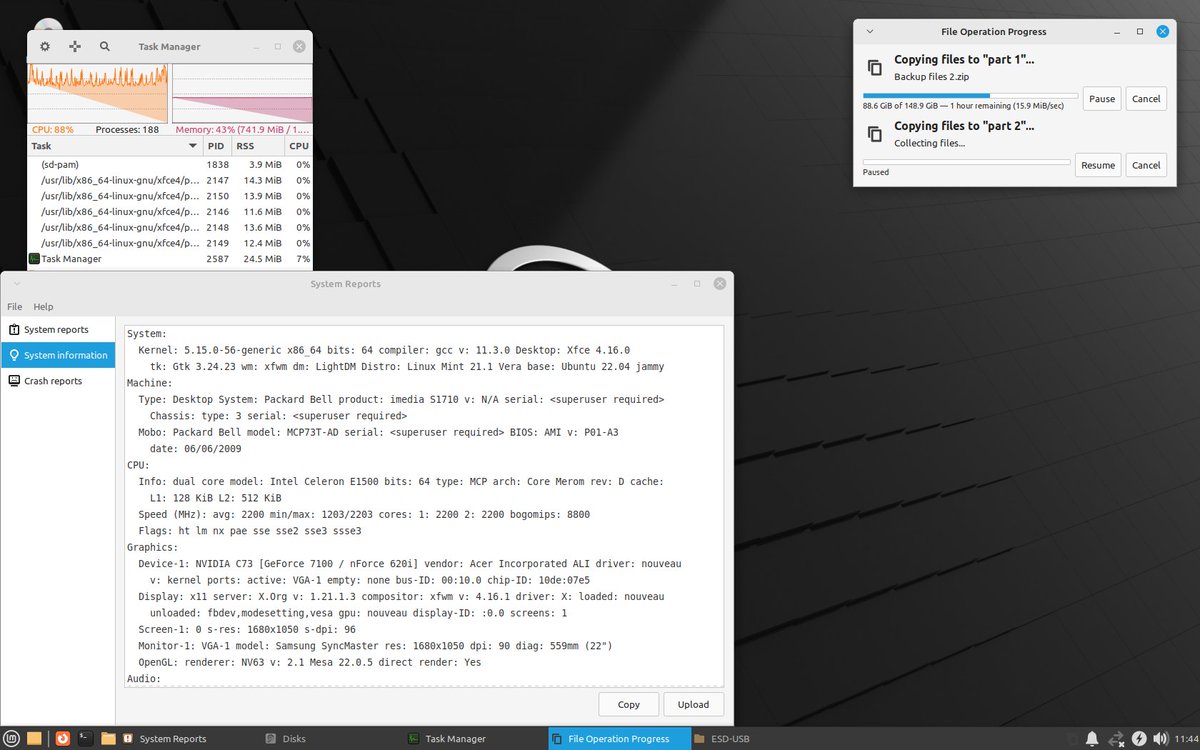Open the power manager tray icon
The image size is (1200, 750).
[x=1139, y=738]
